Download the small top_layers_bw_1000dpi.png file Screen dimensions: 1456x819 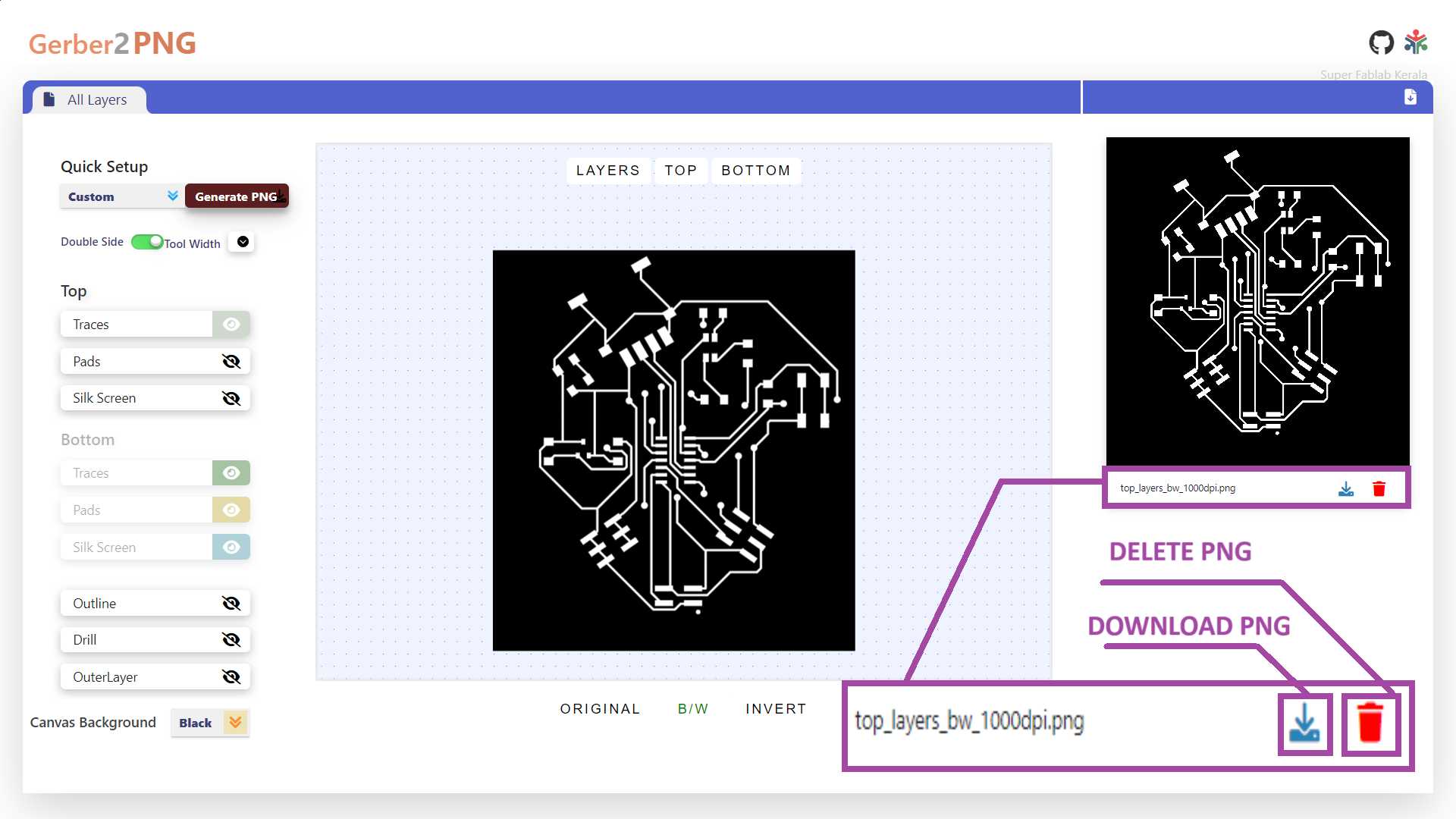1346,489
